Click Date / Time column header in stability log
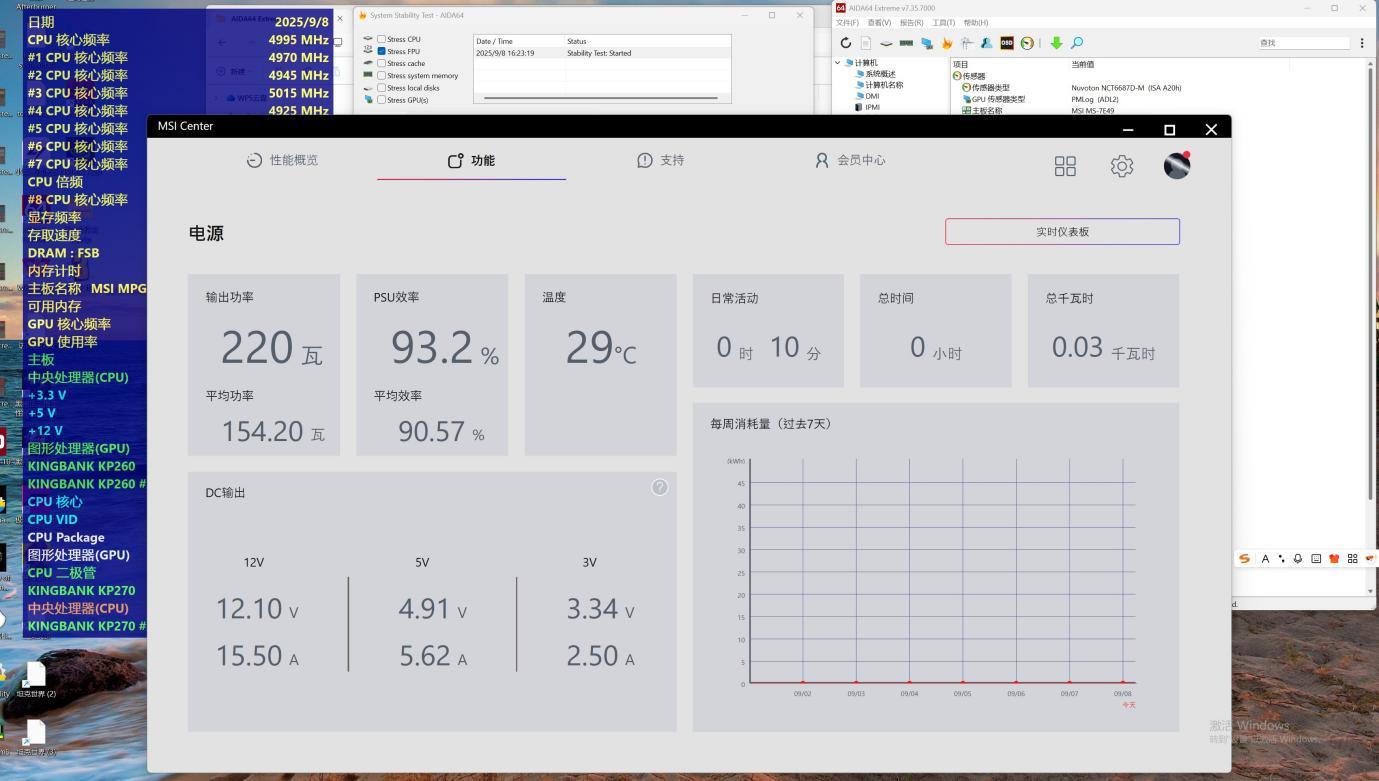Screen dimensions: 1379x781 (x=519, y=41)
